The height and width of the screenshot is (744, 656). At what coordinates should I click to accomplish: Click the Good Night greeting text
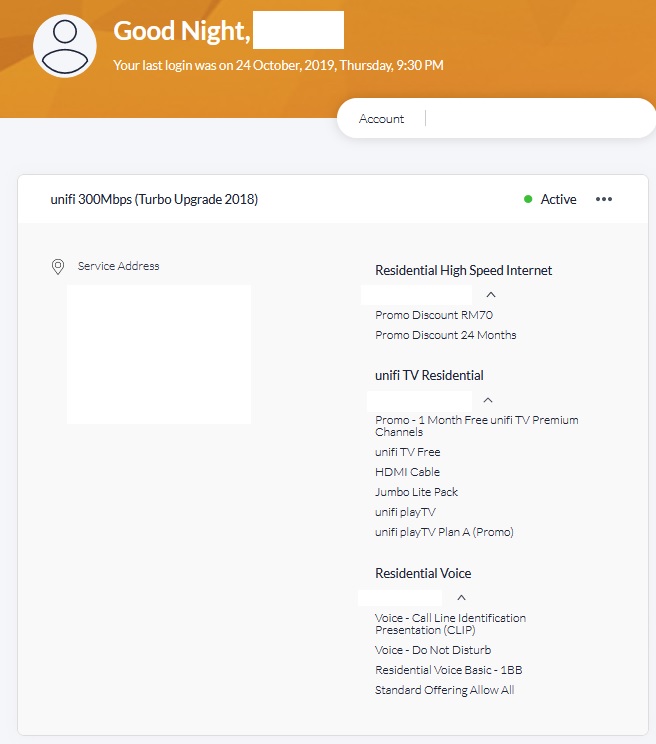(182, 31)
